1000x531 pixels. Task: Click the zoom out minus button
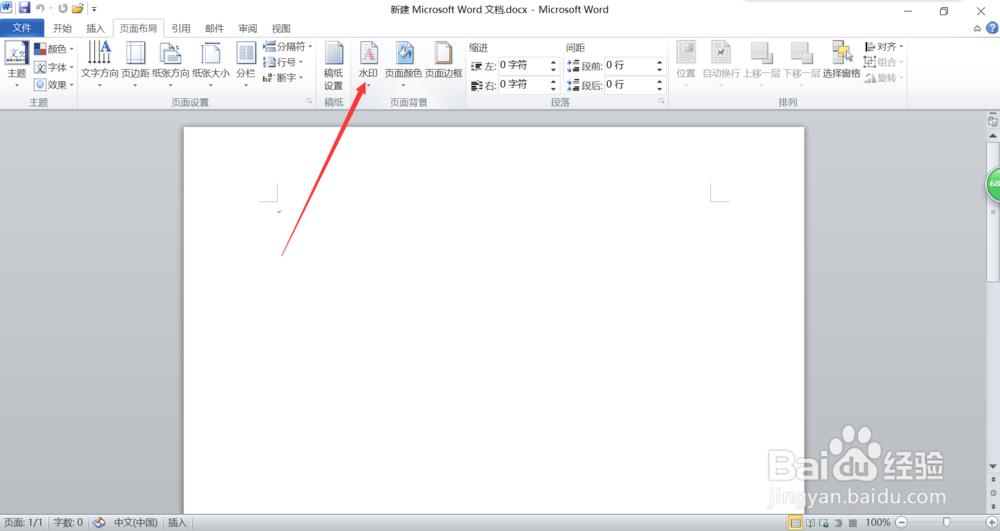click(x=901, y=523)
